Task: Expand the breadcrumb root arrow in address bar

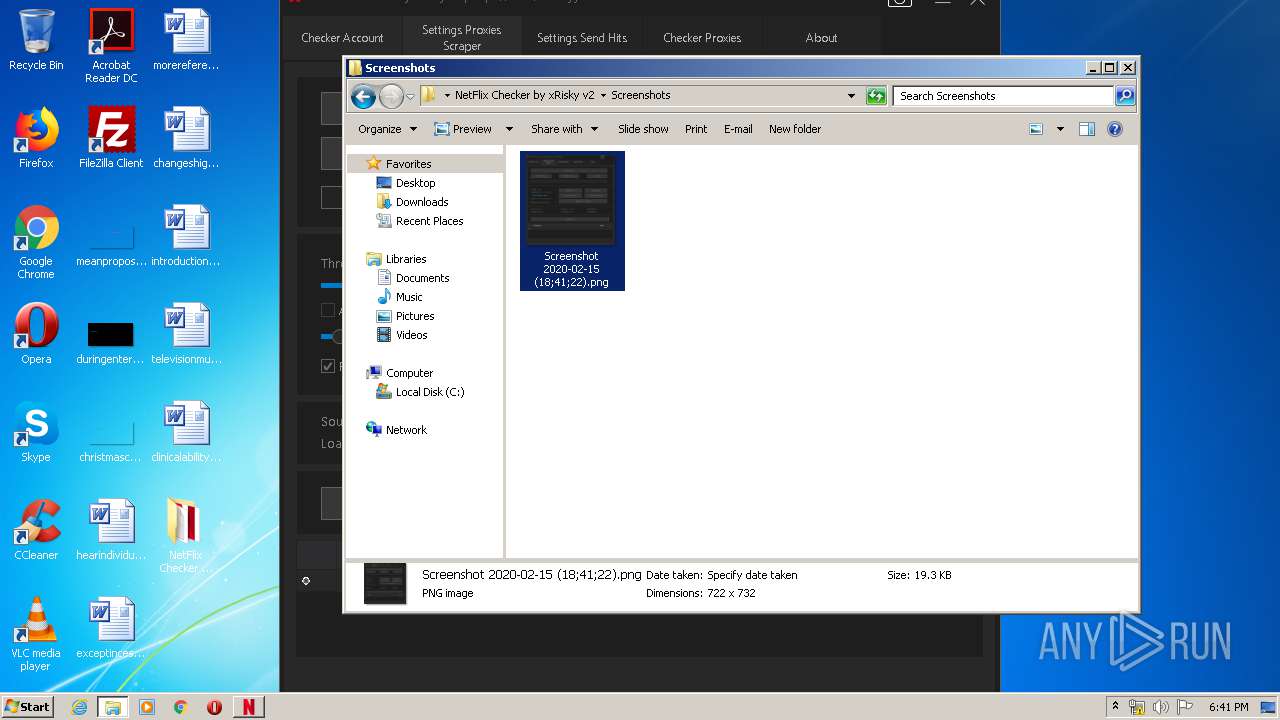Action: click(447, 96)
